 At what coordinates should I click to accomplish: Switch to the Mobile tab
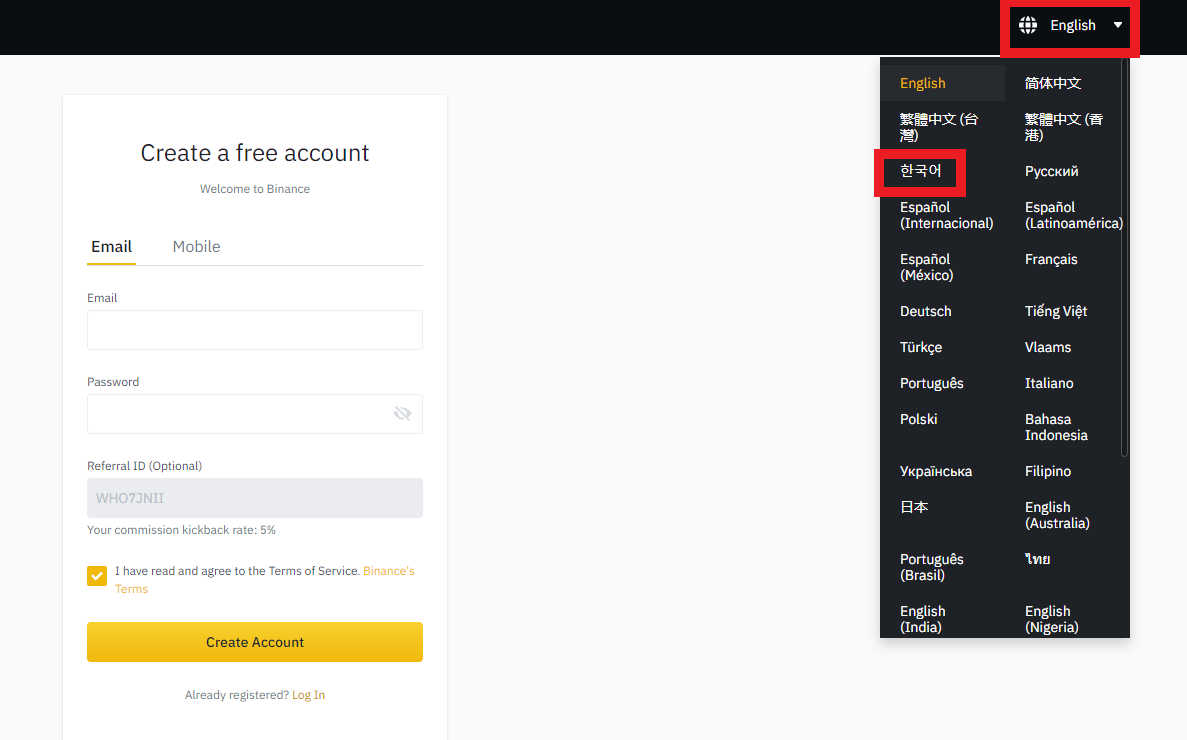196,247
